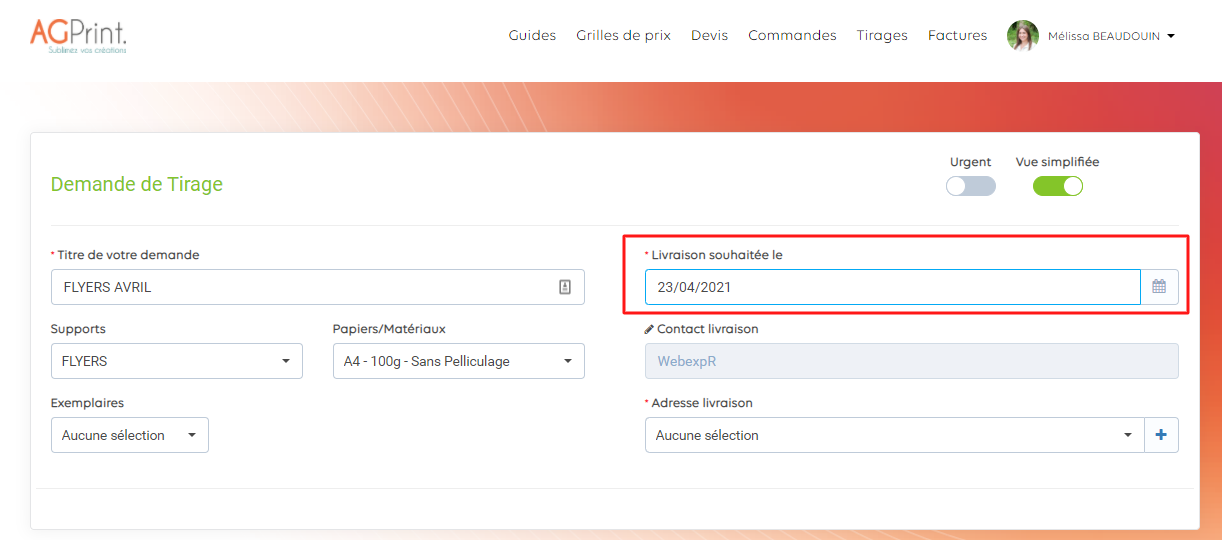
Task: Navigate to the Devis section
Action: coord(709,35)
